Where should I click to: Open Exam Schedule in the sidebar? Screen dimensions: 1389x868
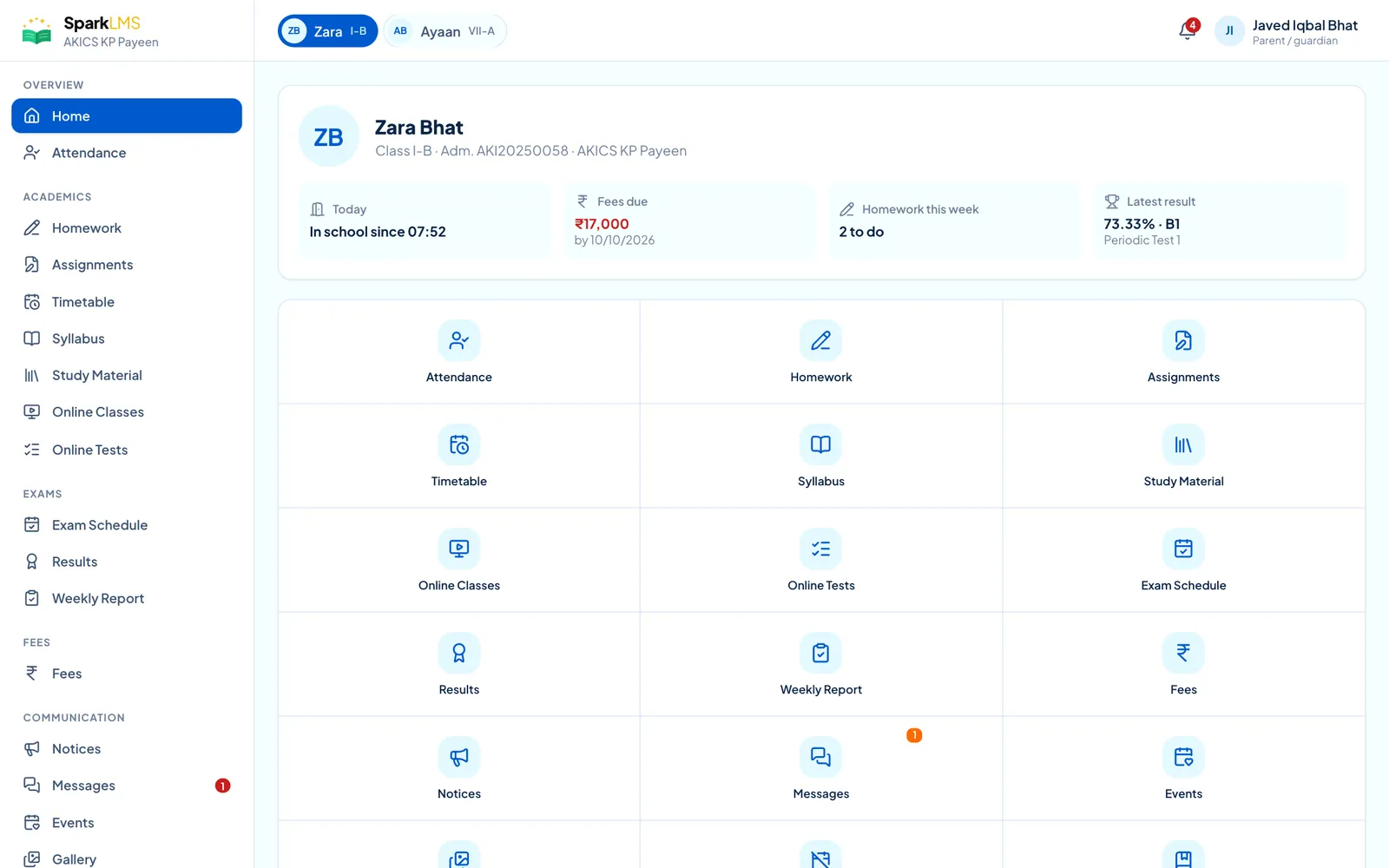[x=127, y=525]
